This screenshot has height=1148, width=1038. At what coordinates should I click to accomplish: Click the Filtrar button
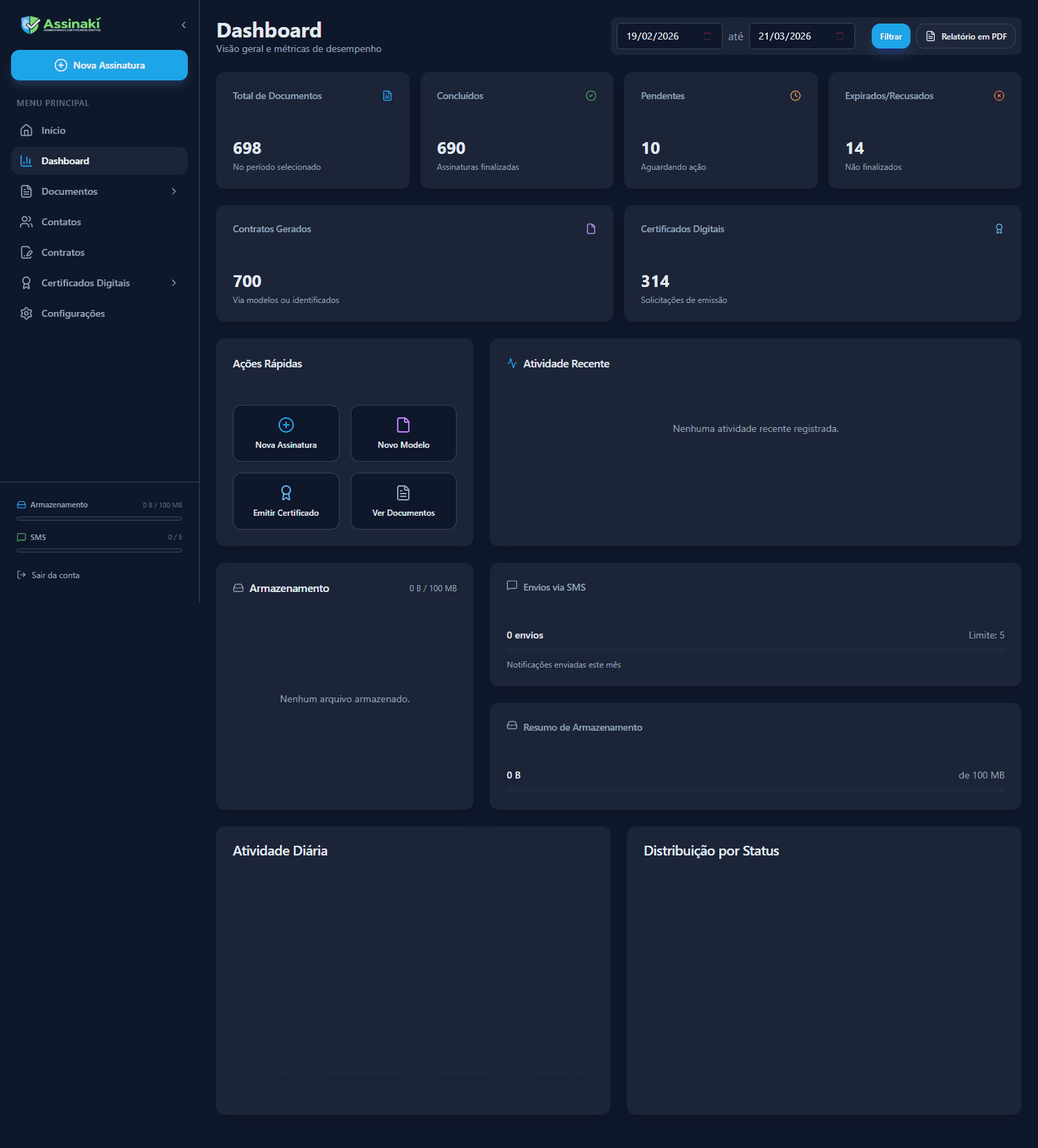click(890, 36)
